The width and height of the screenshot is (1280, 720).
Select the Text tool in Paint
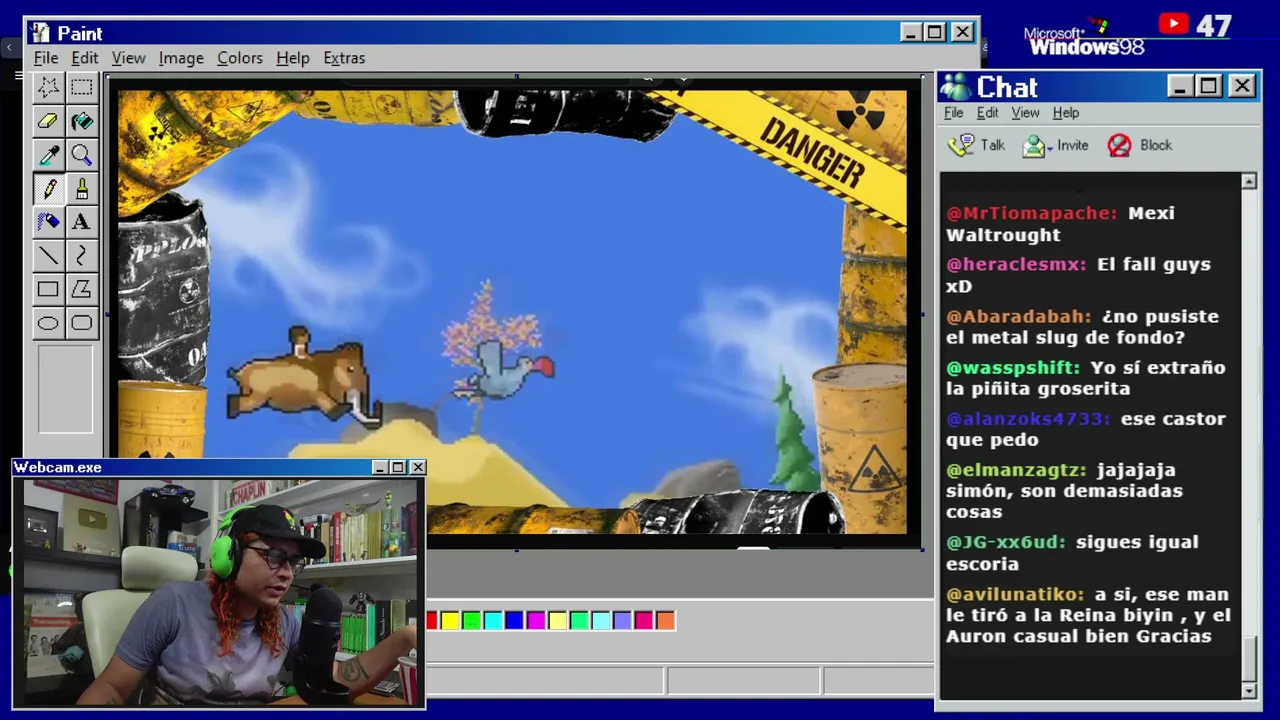(82, 222)
